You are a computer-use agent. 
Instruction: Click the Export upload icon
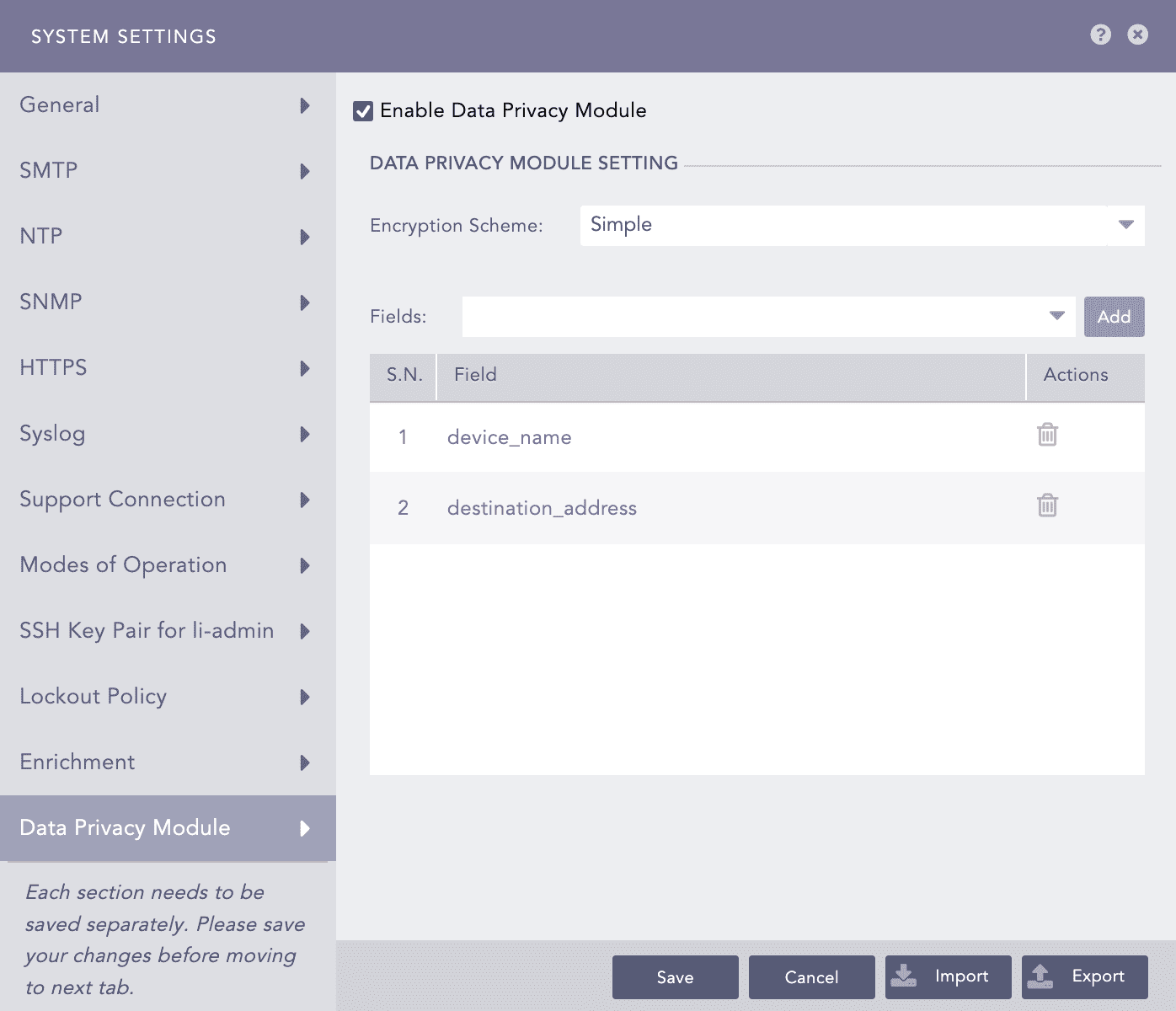(1041, 976)
